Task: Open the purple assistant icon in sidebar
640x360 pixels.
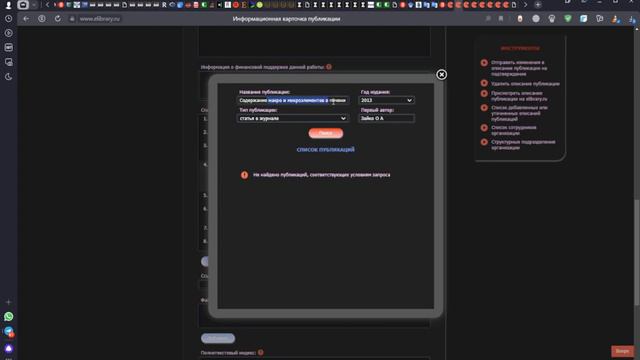Action: [9, 349]
